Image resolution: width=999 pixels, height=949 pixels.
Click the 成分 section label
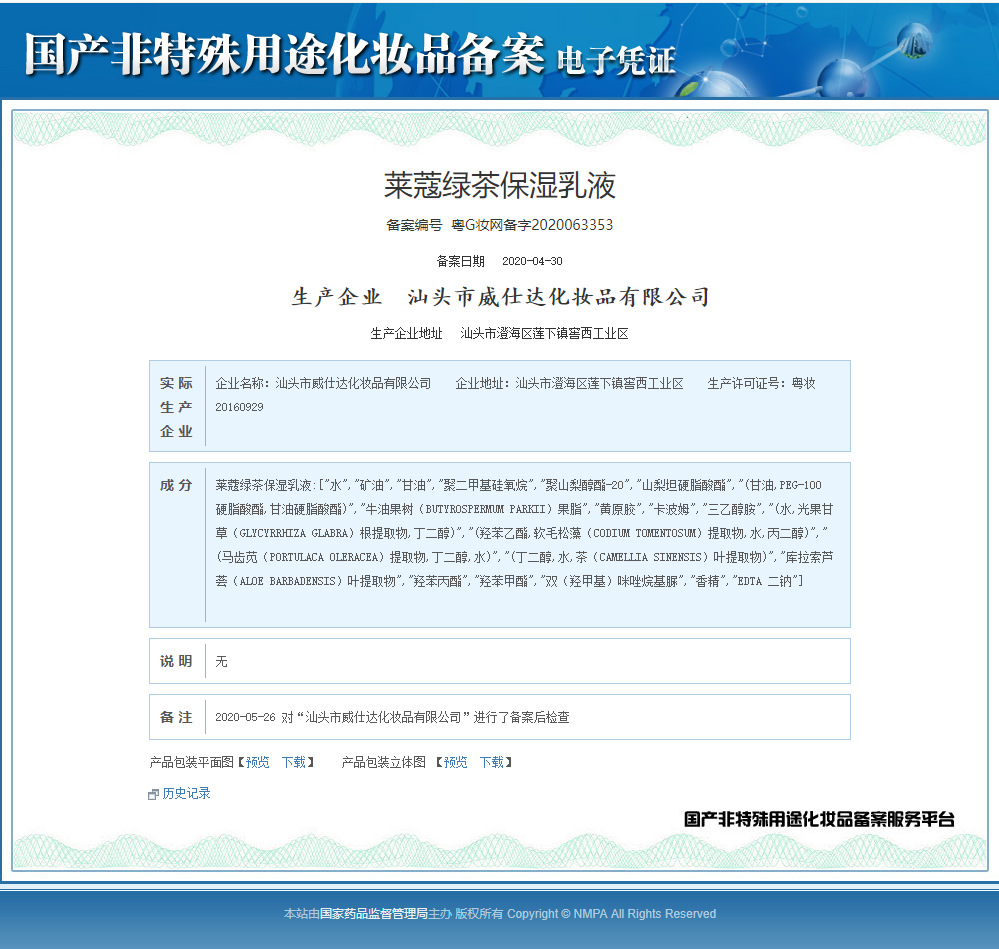(x=176, y=485)
